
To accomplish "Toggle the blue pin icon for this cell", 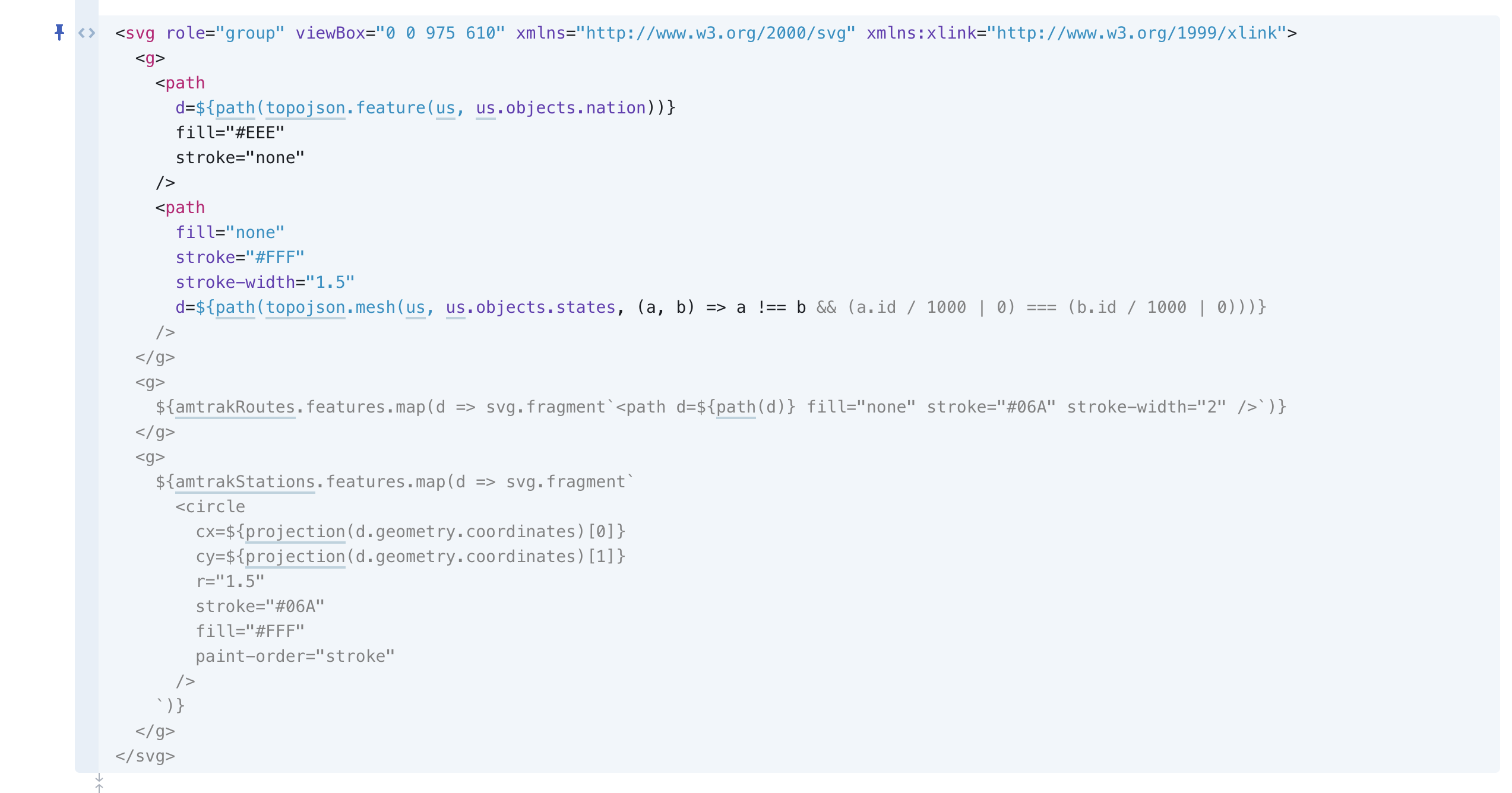I will [59, 32].
